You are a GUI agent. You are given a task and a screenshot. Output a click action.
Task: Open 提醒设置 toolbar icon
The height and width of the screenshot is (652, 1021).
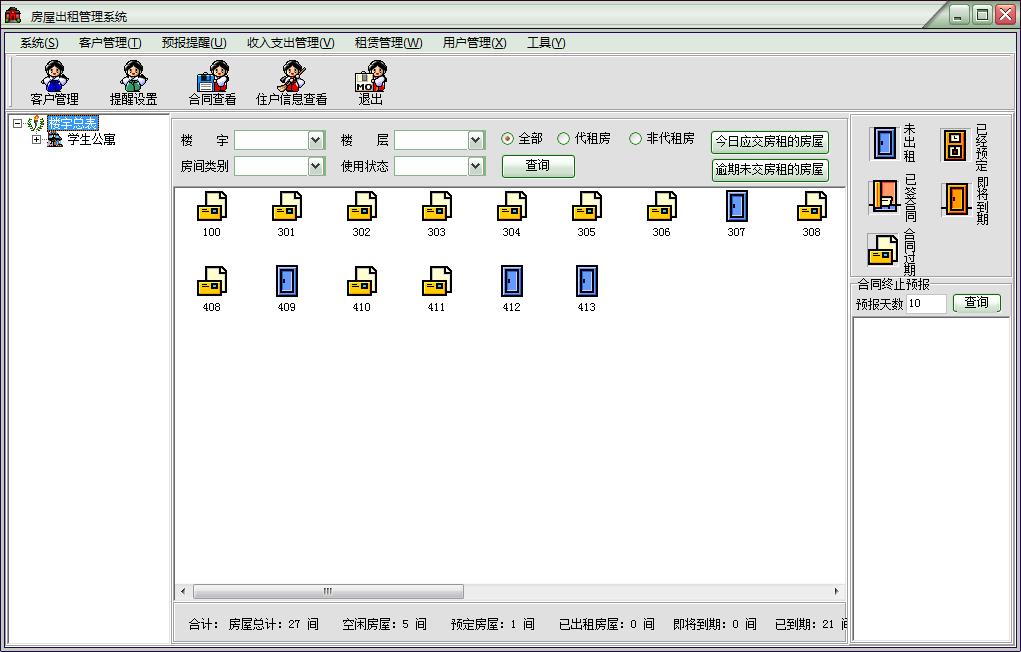pyautogui.click(x=133, y=83)
